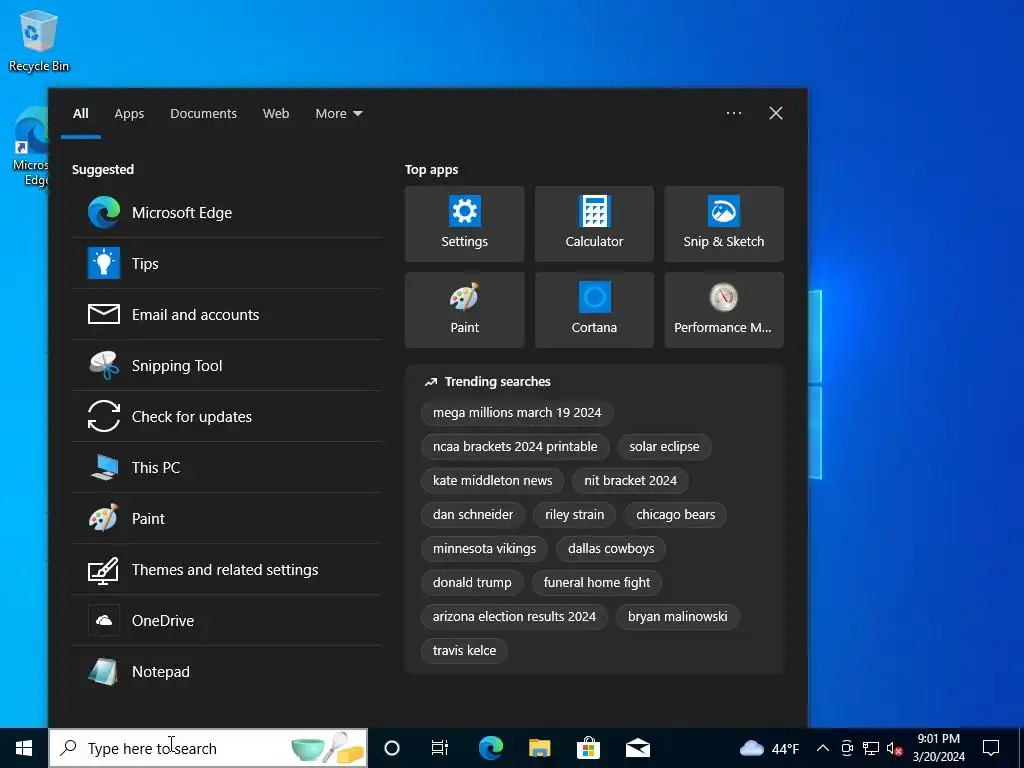Viewport: 1024px width, 768px height.
Task: Click bryan malinowski trending search
Action: [x=677, y=616]
